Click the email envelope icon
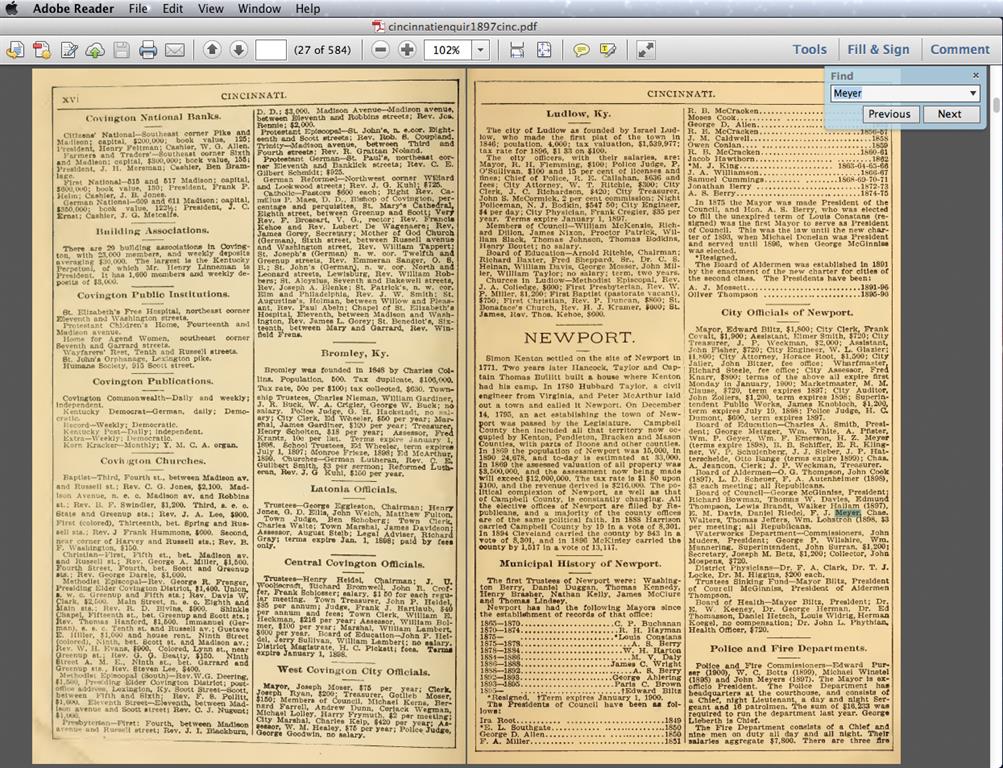 [x=175, y=49]
